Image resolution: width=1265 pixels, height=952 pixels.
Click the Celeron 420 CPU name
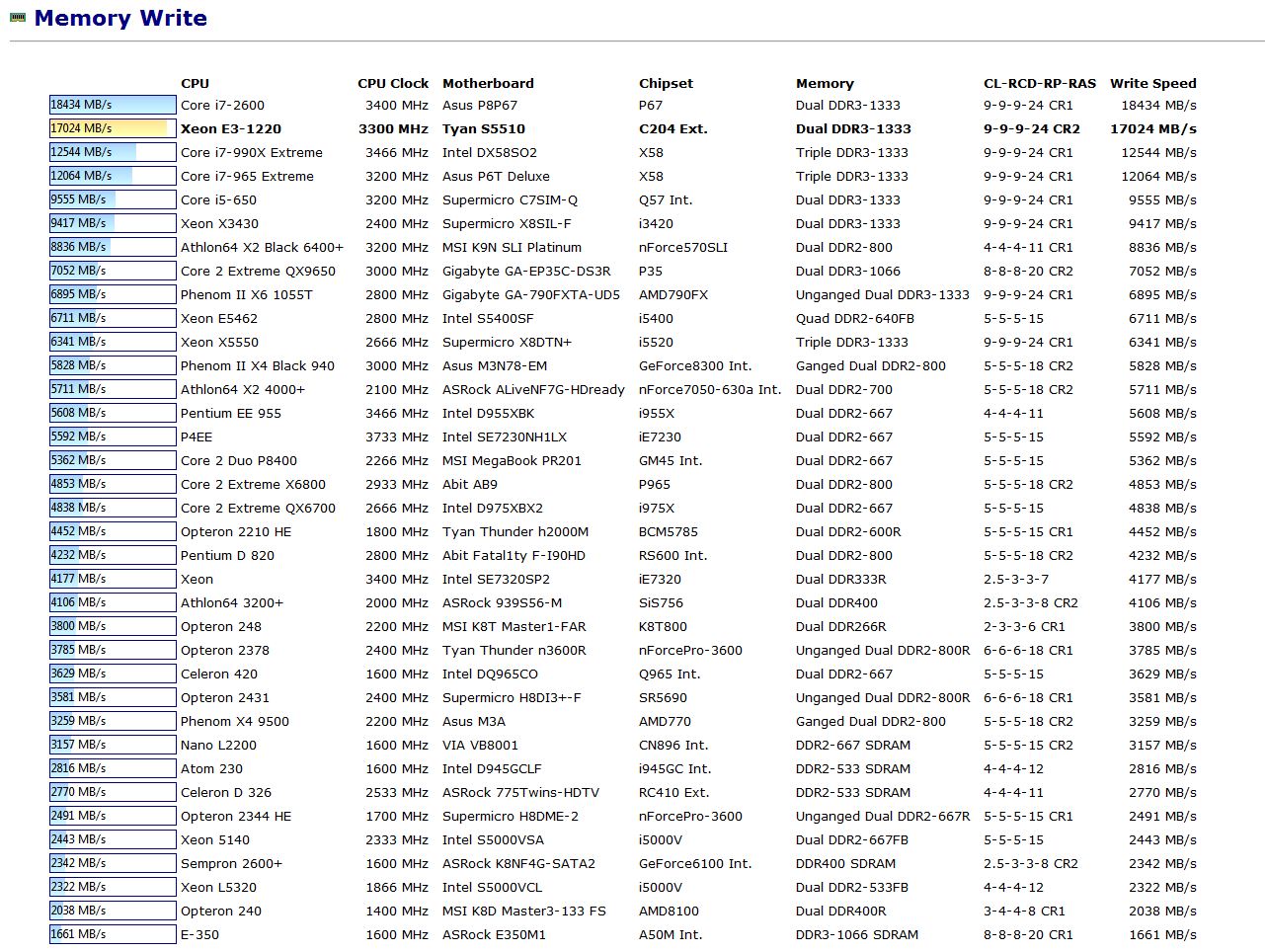click(219, 674)
